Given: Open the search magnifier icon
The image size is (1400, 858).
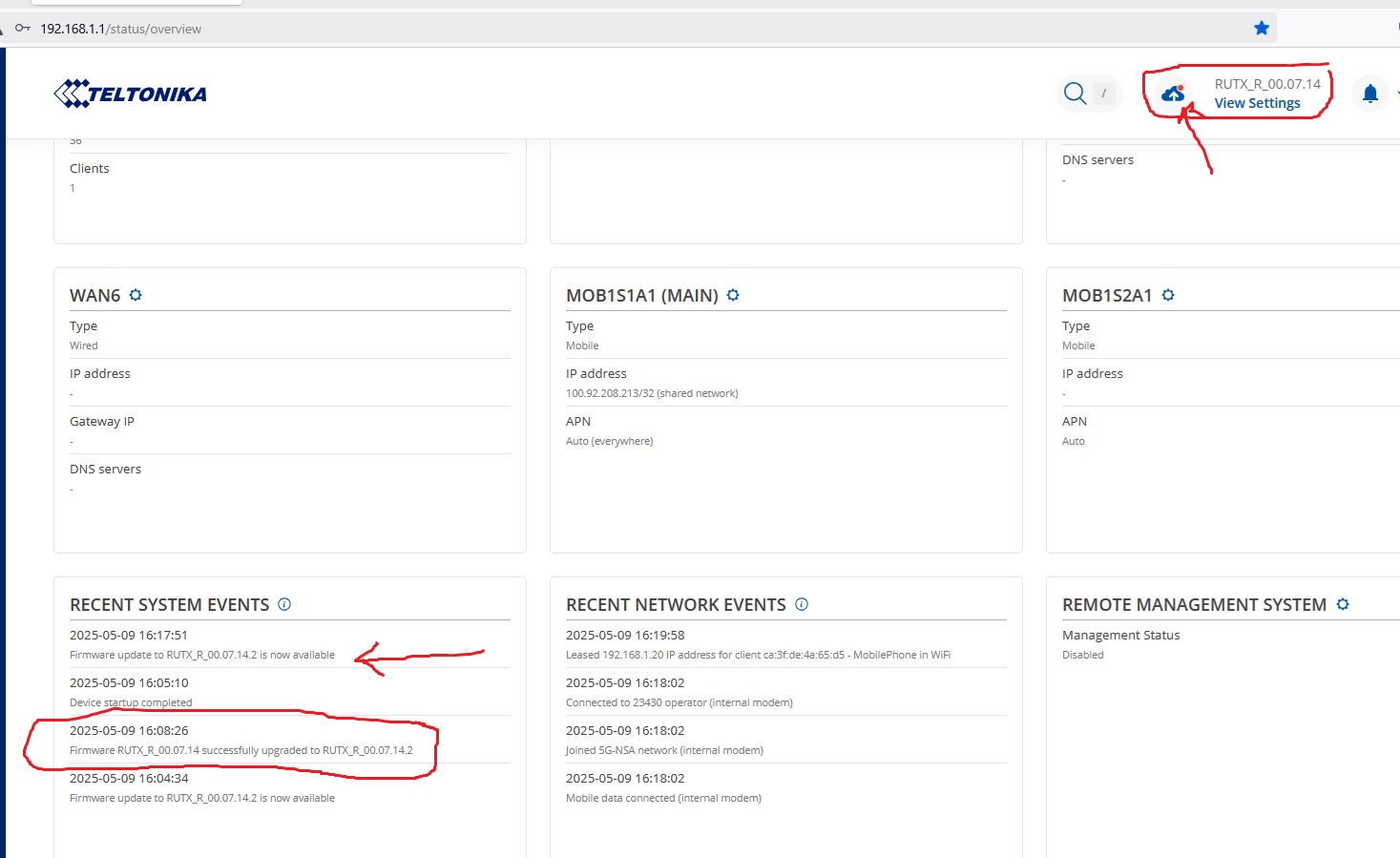Looking at the screenshot, I should pyautogui.click(x=1075, y=93).
